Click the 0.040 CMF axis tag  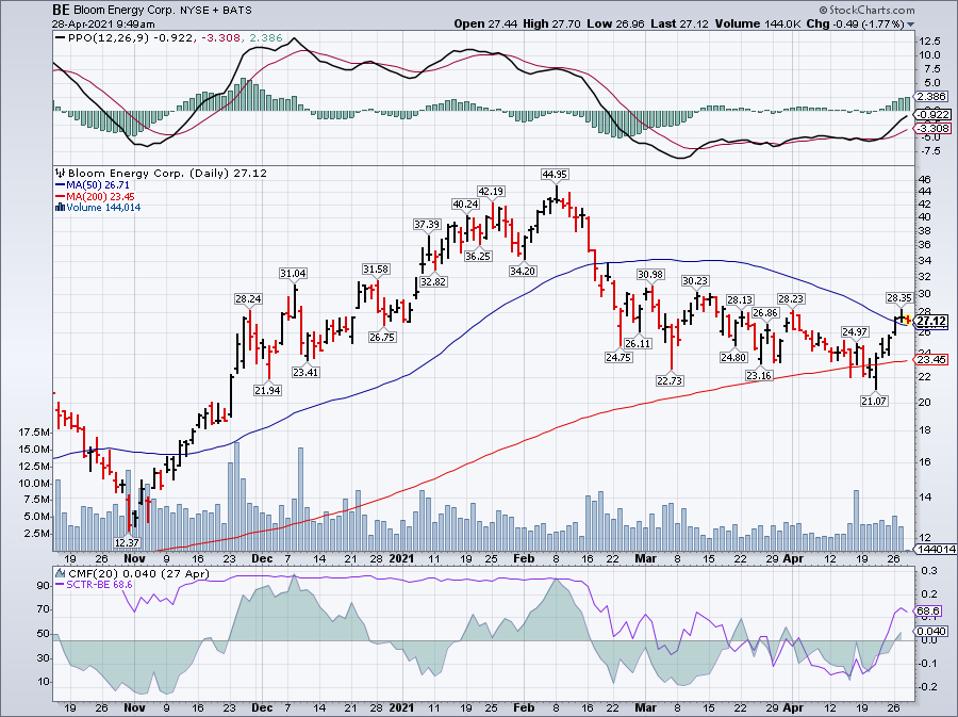pos(932,631)
